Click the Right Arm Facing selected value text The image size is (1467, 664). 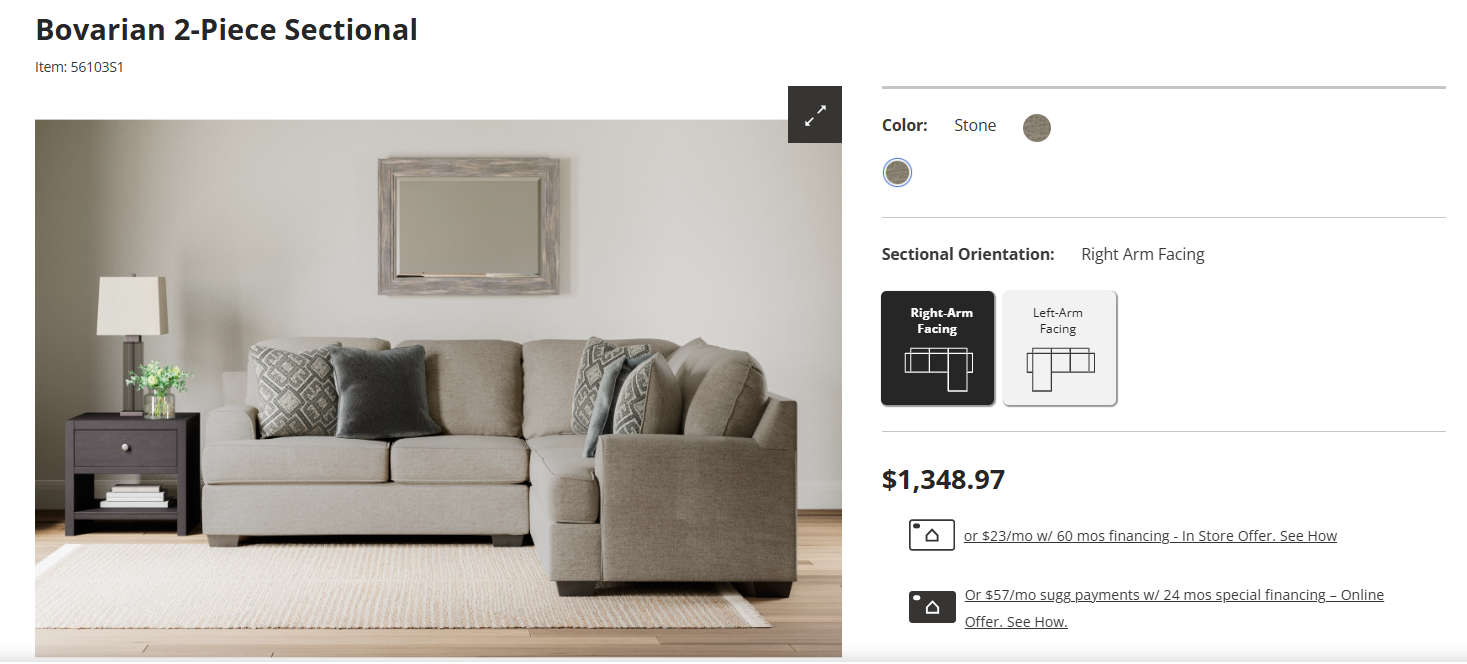[x=1143, y=254]
